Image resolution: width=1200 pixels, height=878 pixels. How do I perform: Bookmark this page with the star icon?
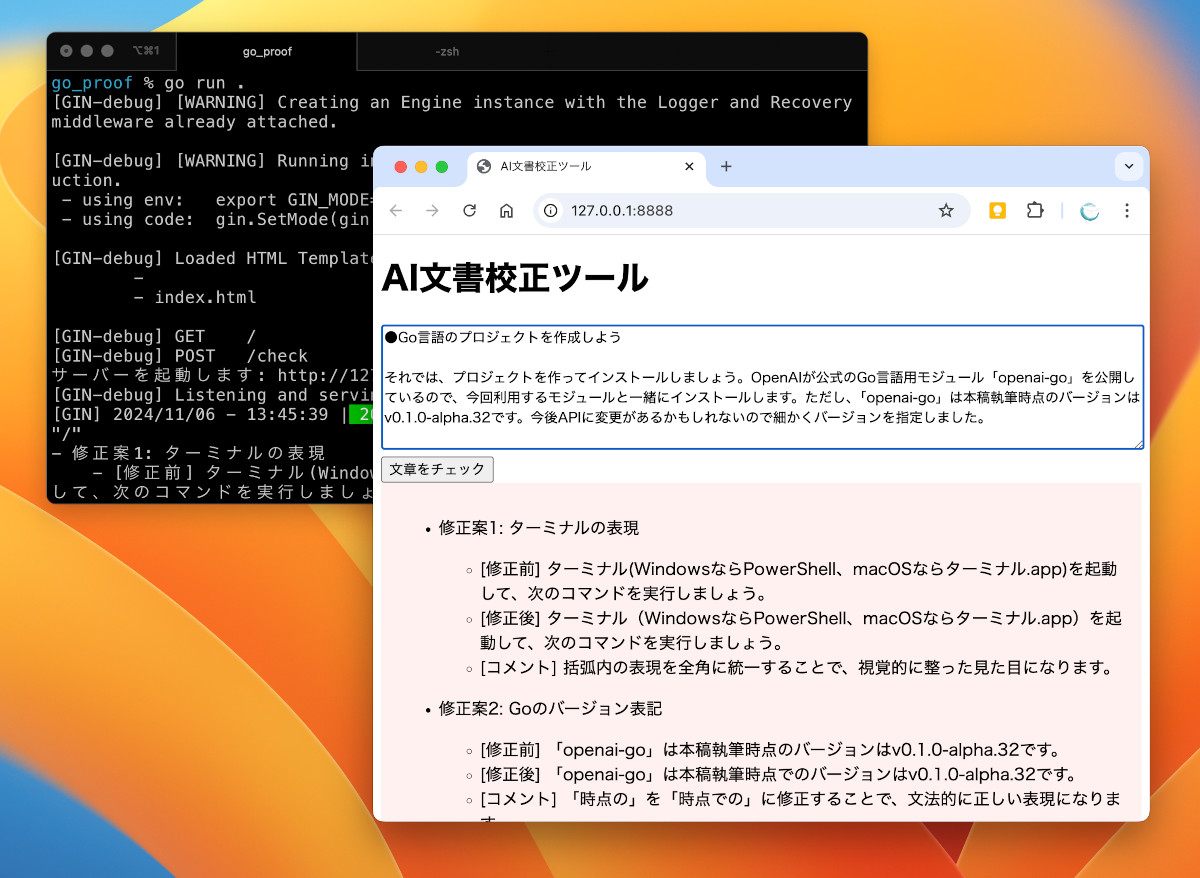(946, 211)
